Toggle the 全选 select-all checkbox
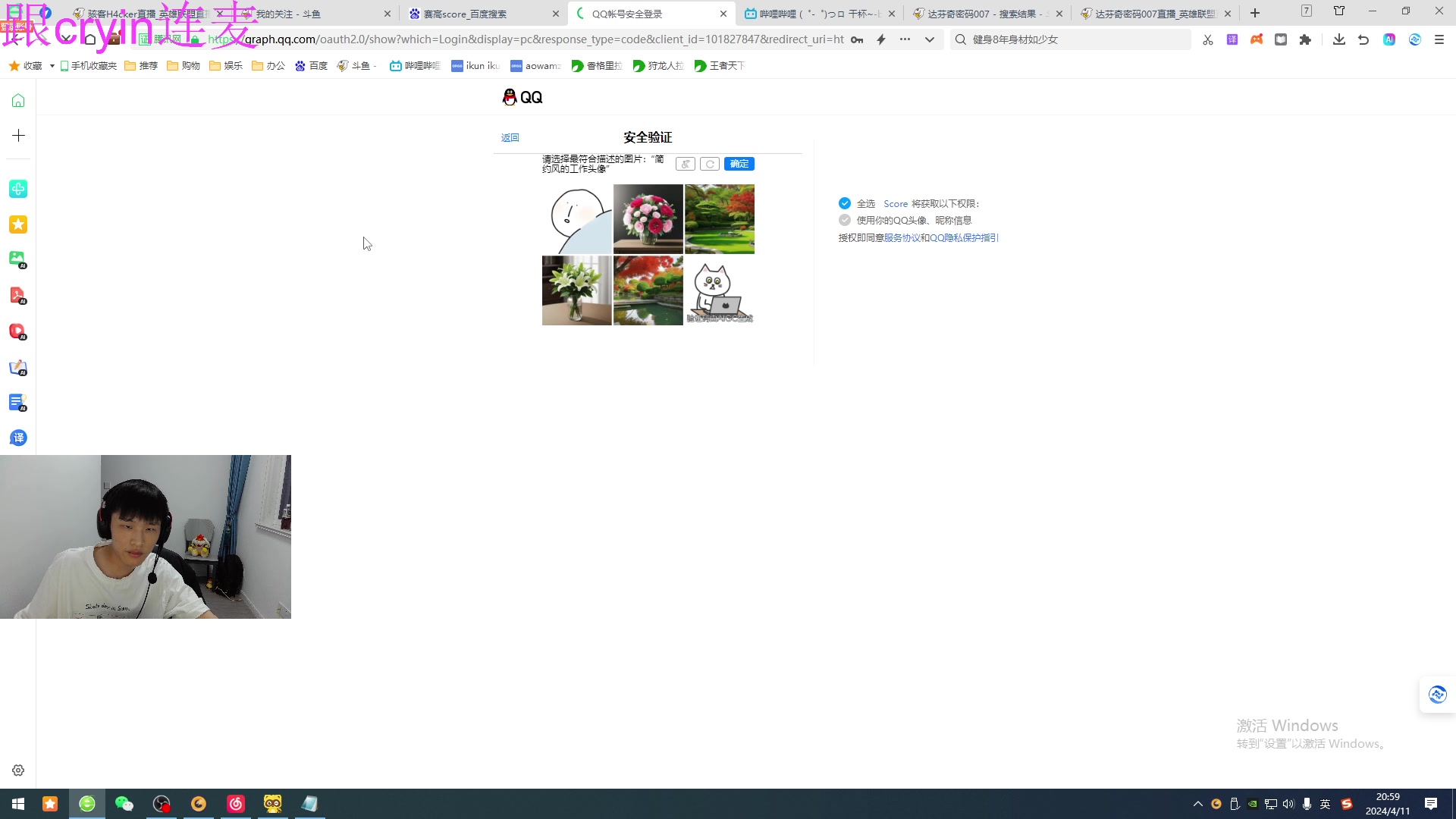 tap(845, 203)
